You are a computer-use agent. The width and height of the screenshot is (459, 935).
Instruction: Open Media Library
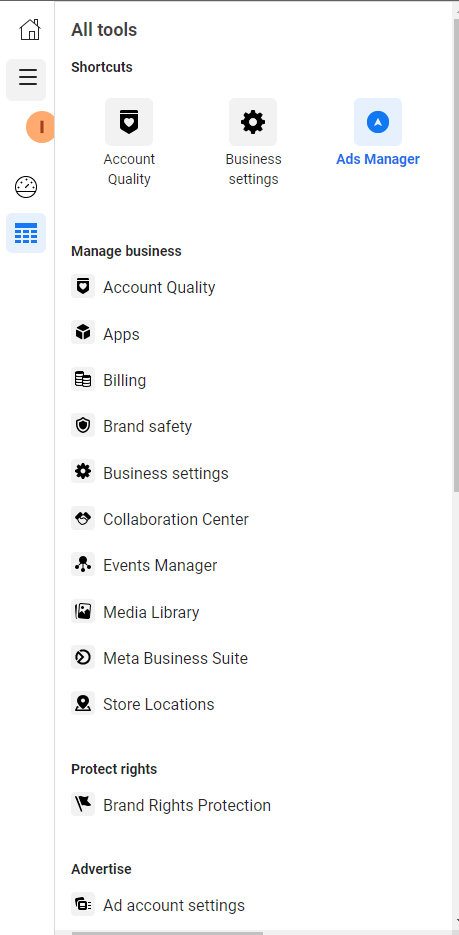(135, 612)
